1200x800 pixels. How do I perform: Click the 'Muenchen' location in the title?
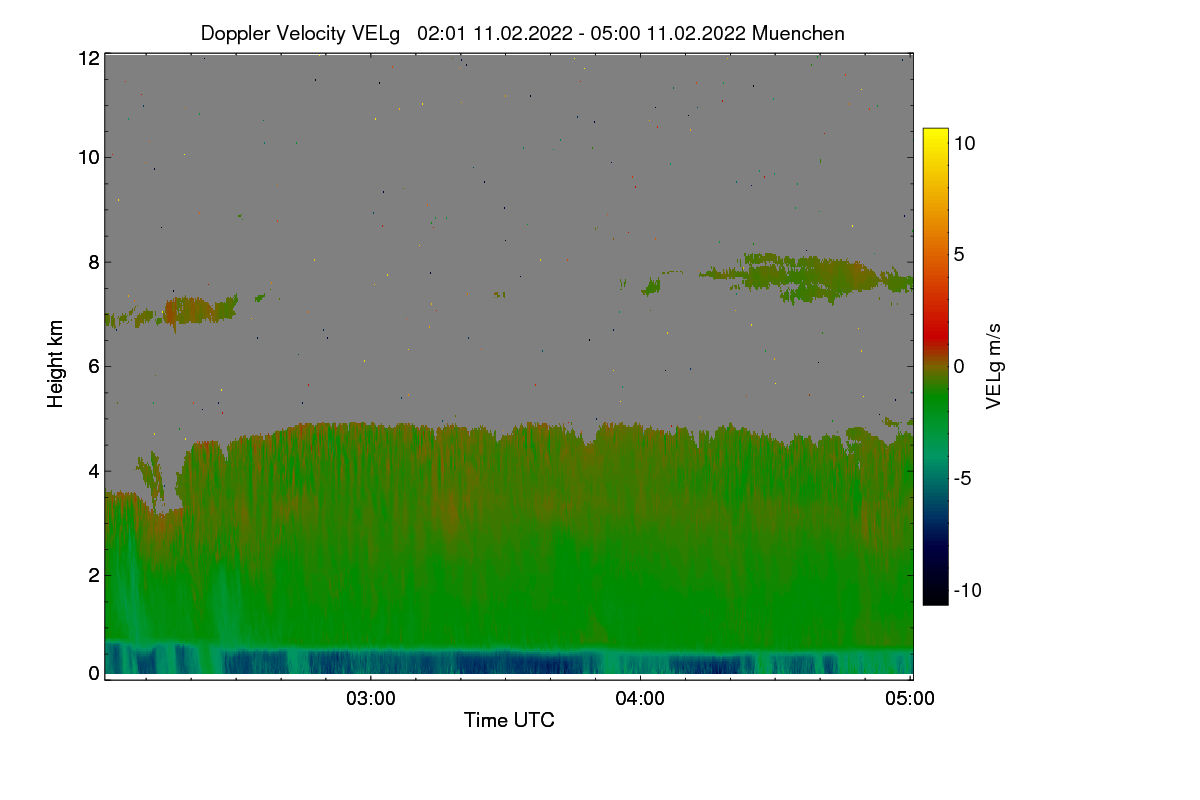tap(798, 33)
